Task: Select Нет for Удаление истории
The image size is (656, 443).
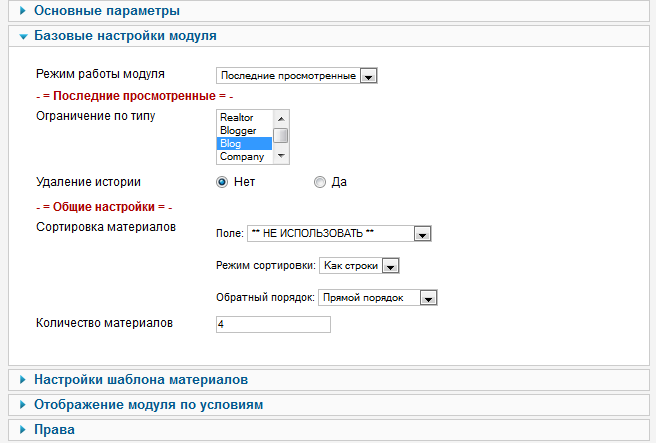Action: point(222,182)
